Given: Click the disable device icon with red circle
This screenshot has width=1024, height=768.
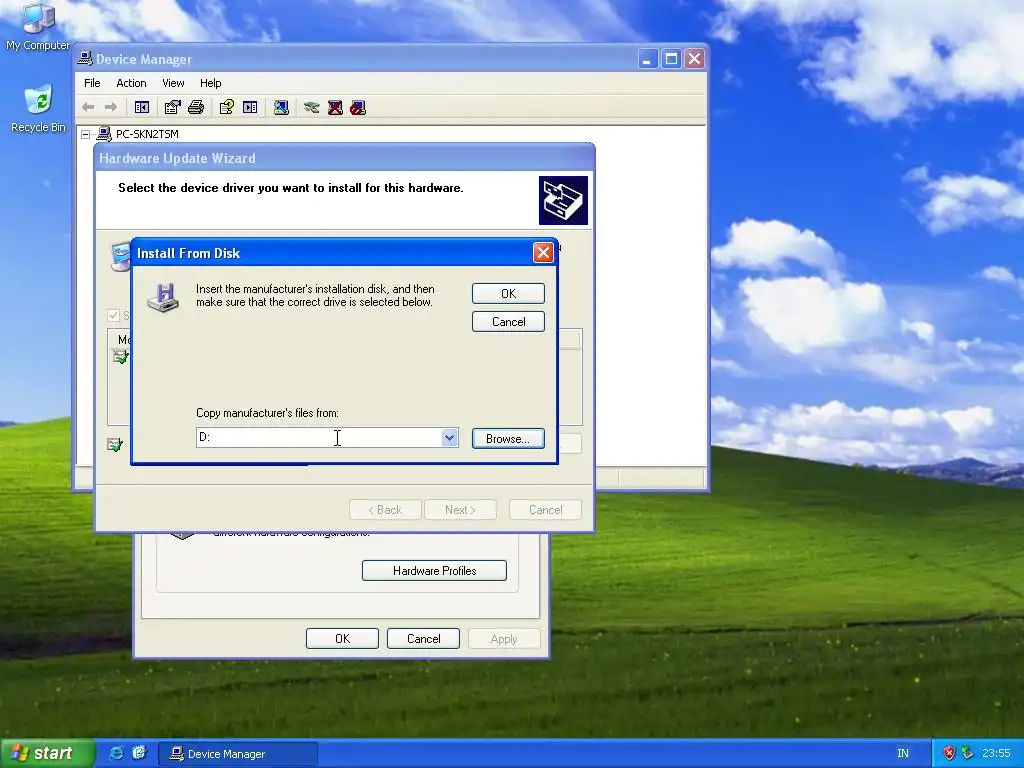Looking at the screenshot, I should [x=358, y=107].
